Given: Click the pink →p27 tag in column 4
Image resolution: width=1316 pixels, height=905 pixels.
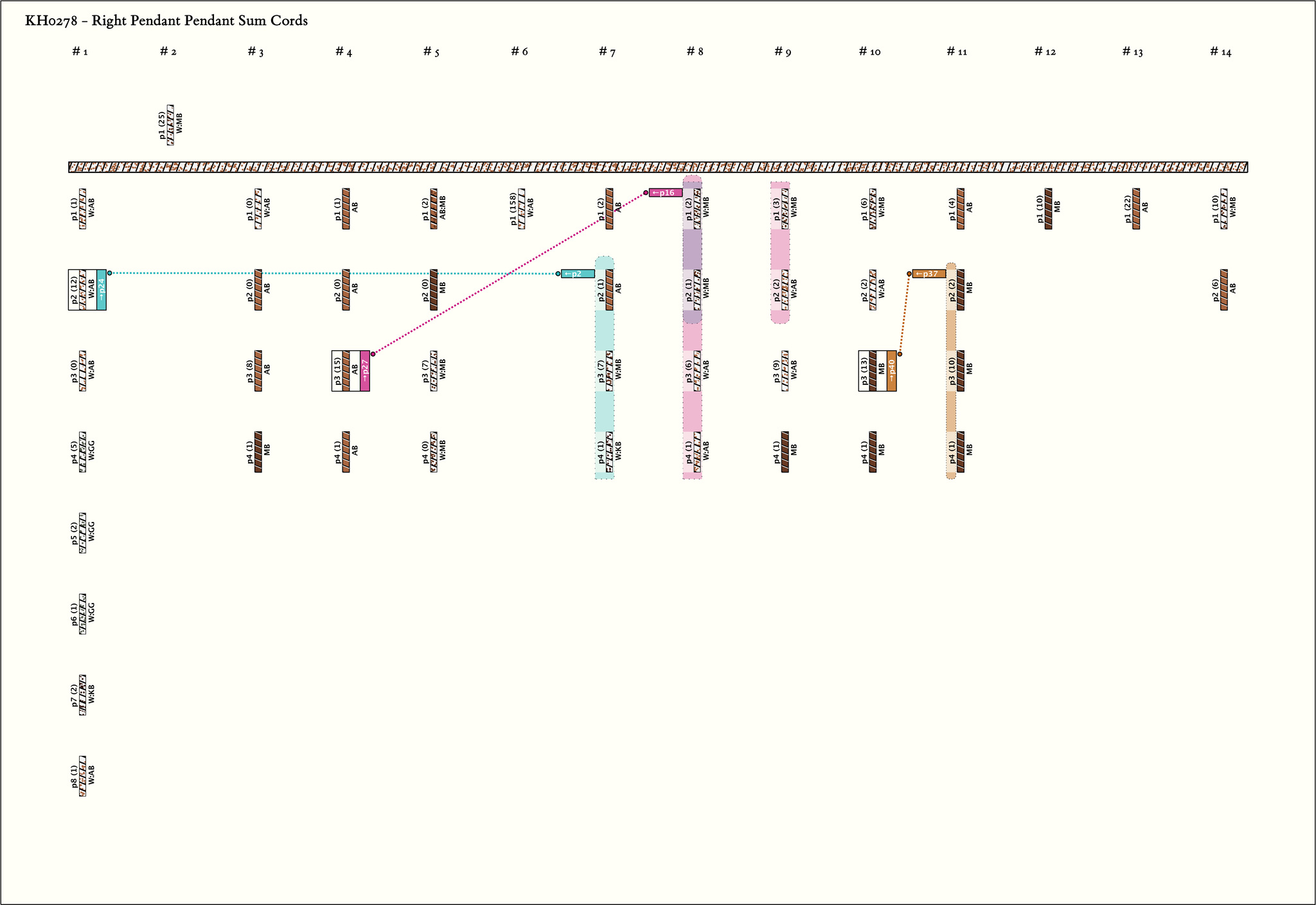Looking at the screenshot, I should pyautogui.click(x=365, y=371).
